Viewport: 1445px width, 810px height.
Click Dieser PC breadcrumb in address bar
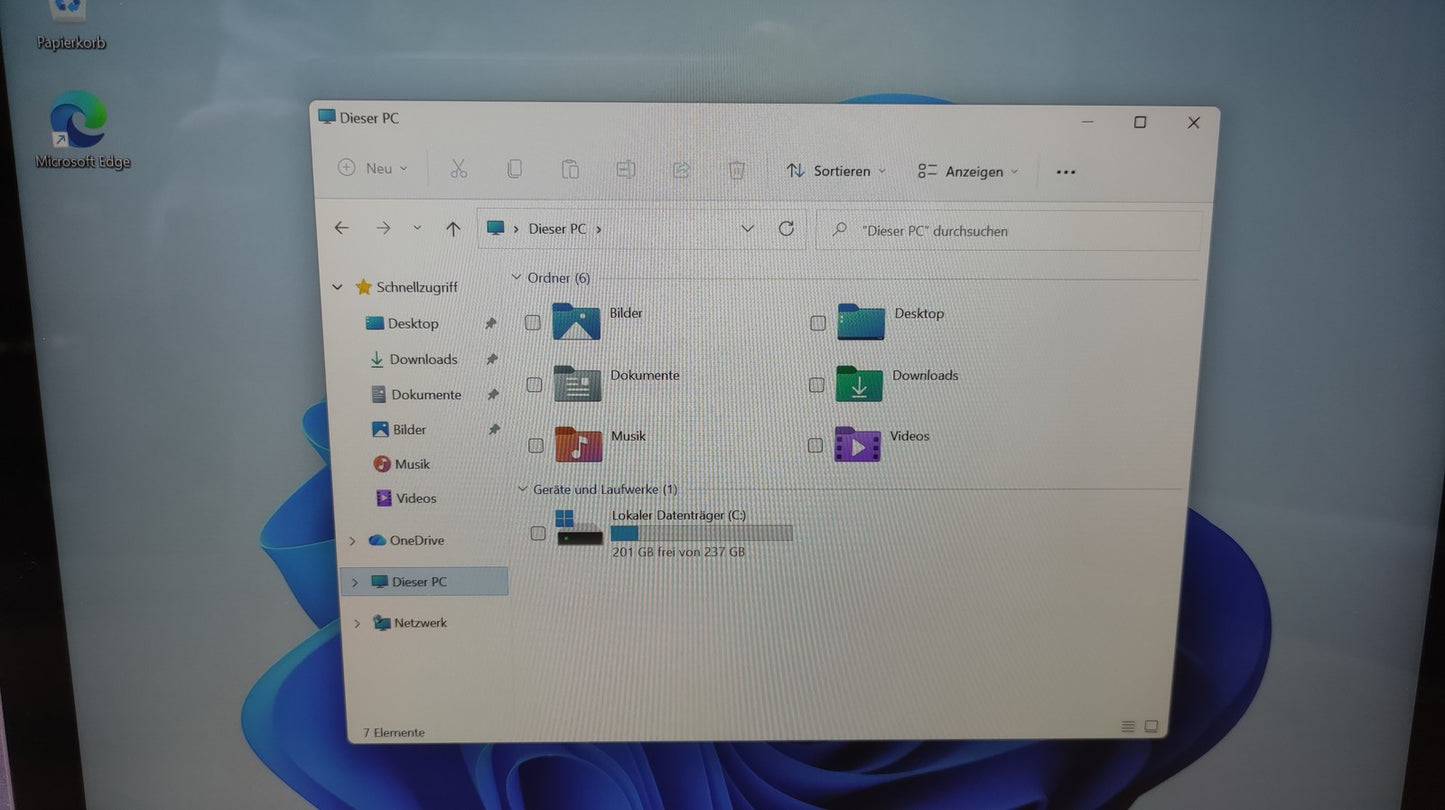[x=557, y=229]
